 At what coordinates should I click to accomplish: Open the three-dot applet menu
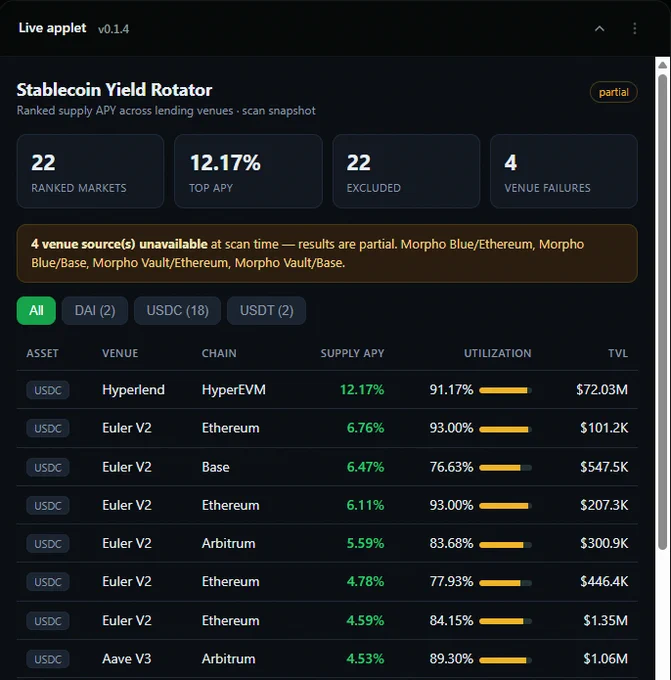tap(635, 29)
